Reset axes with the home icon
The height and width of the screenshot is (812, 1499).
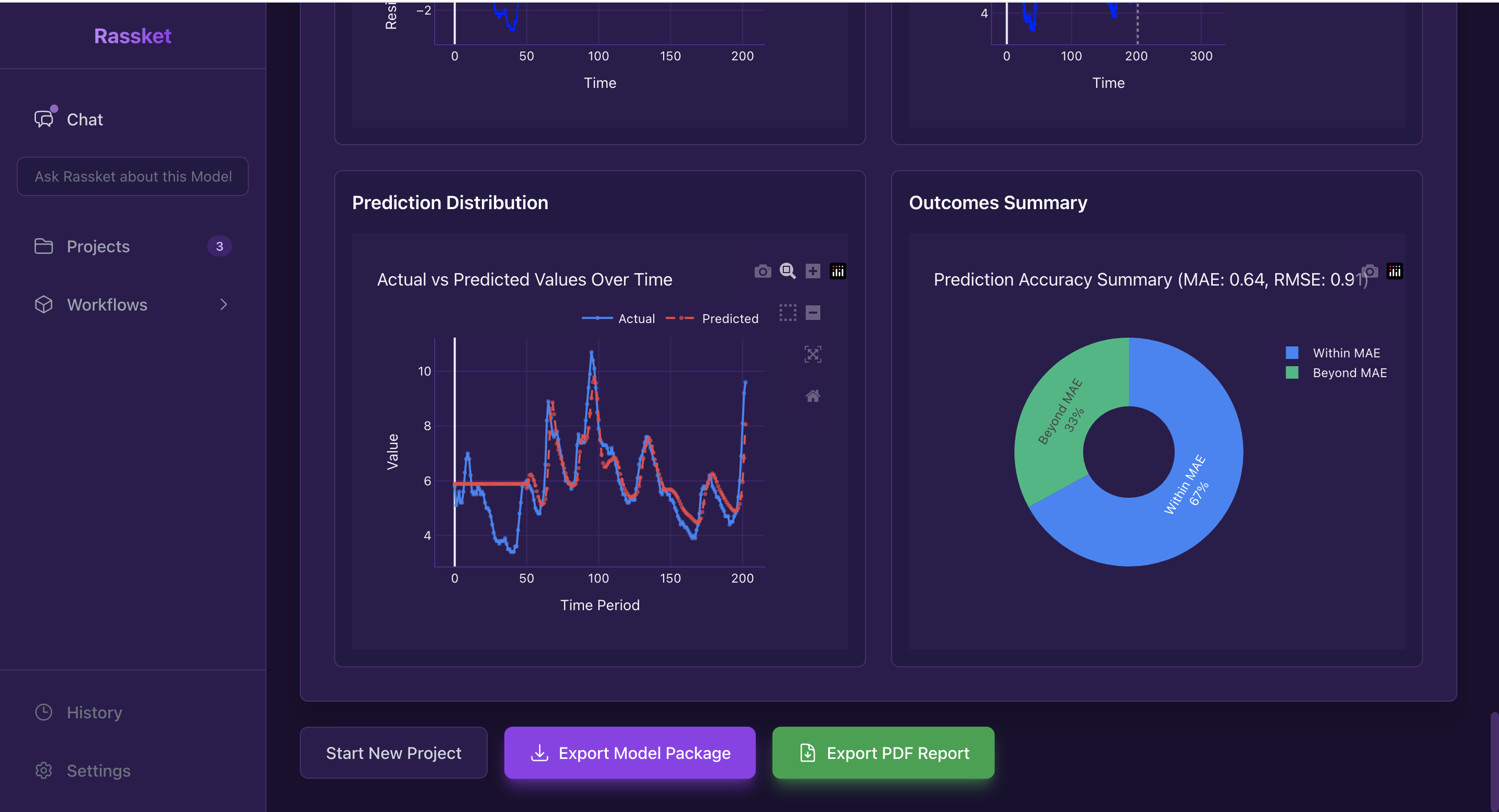(x=812, y=395)
